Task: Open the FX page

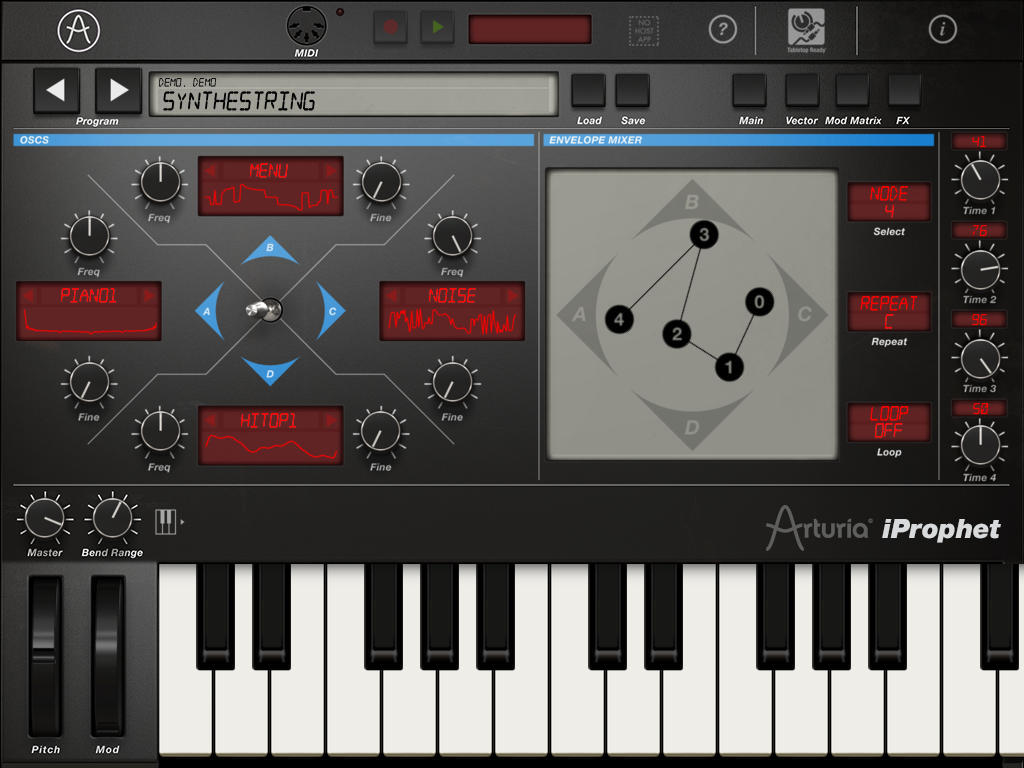Action: pos(904,90)
